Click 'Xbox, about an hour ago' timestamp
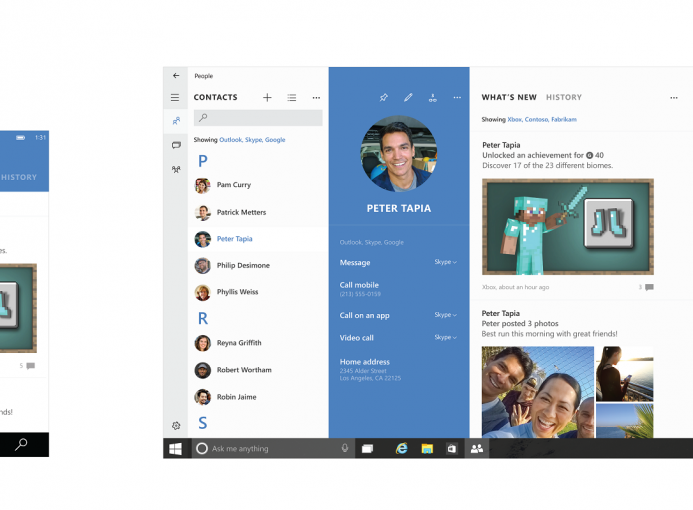 tap(515, 287)
